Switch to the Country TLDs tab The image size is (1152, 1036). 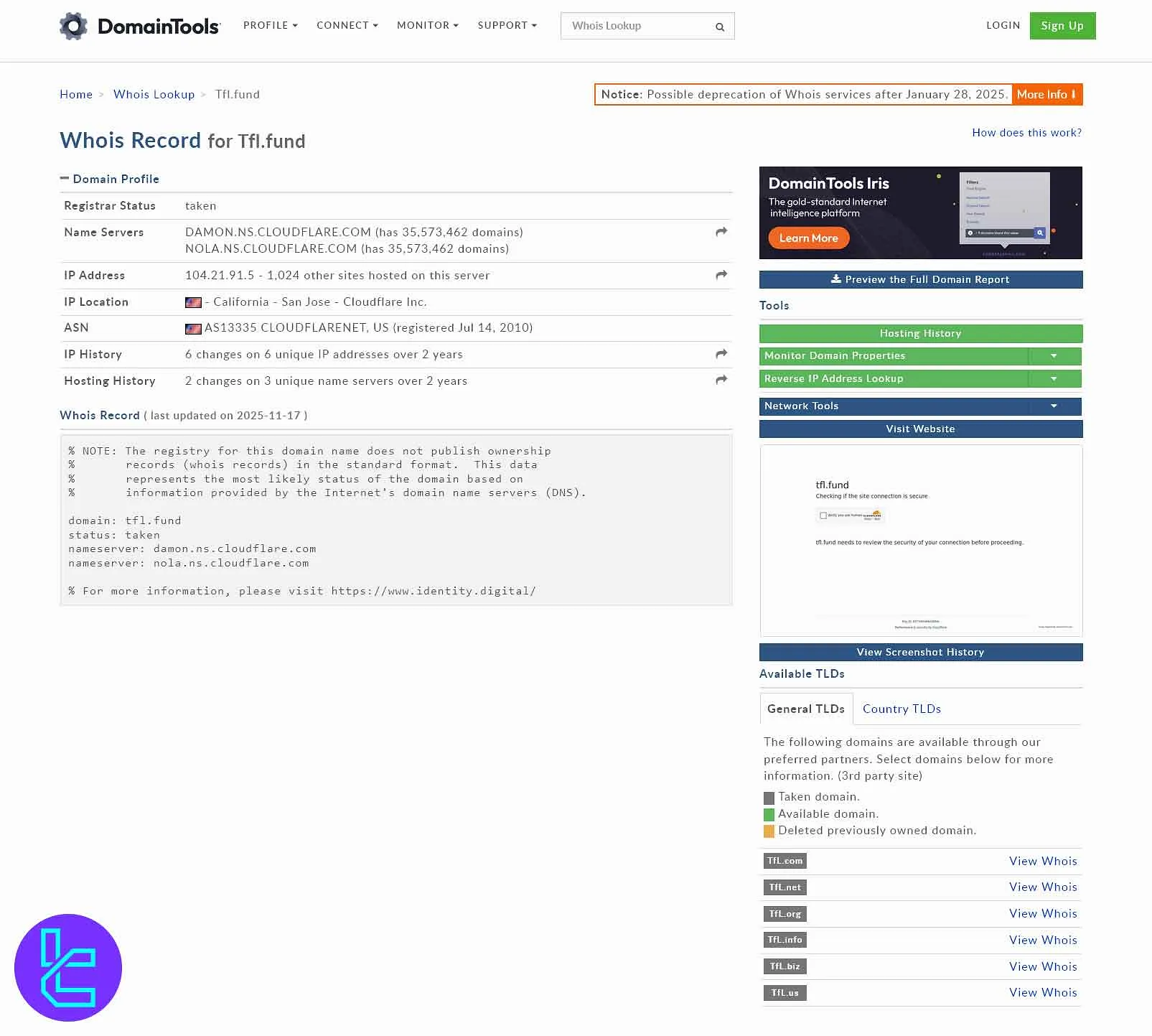[902, 709]
